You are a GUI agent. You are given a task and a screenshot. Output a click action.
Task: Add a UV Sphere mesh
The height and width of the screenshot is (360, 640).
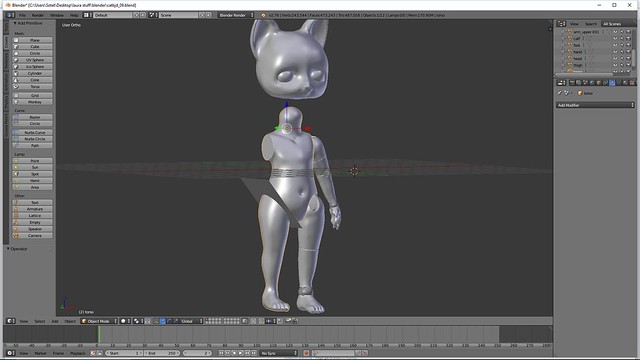(32, 60)
